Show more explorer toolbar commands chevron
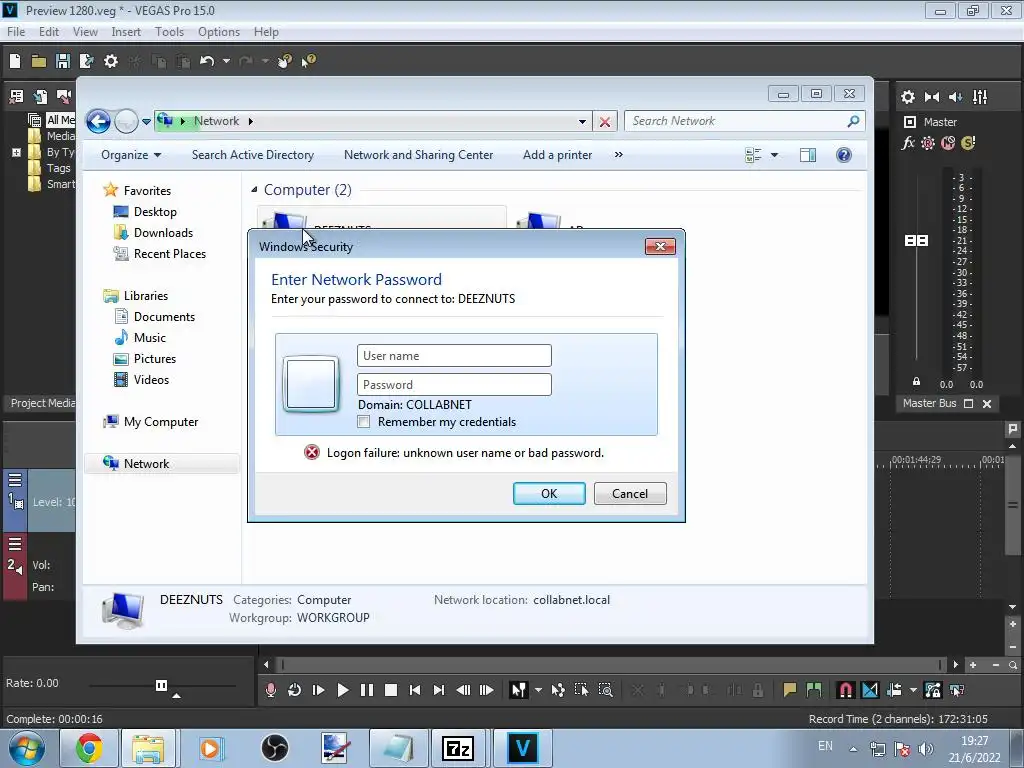The width and height of the screenshot is (1024, 768). point(618,155)
